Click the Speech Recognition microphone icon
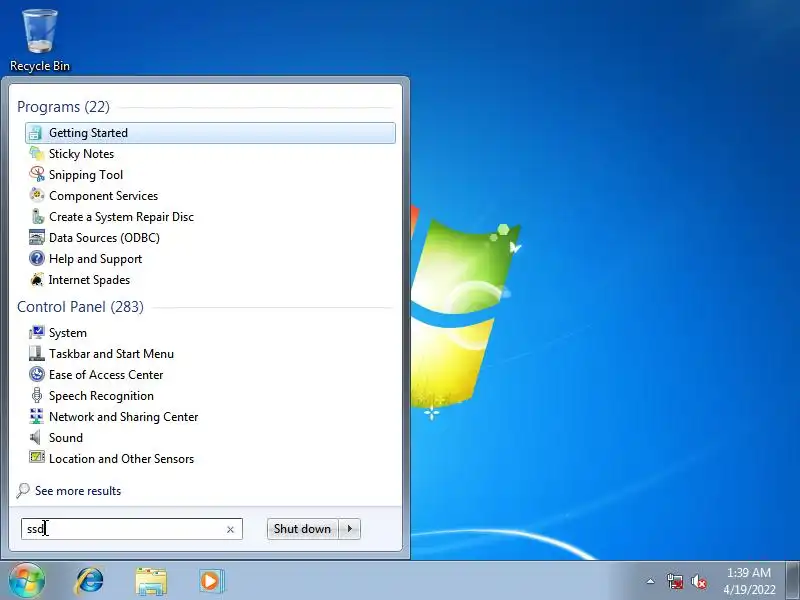The width and height of the screenshot is (800, 600). click(36, 395)
